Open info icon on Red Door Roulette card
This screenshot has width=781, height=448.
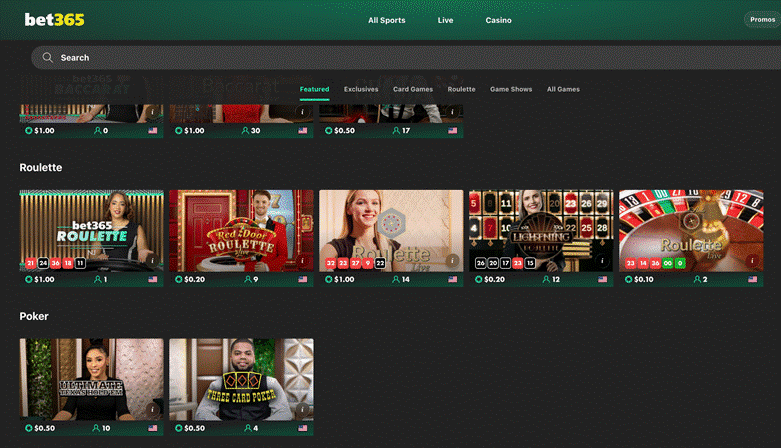click(x=302, y=260)
